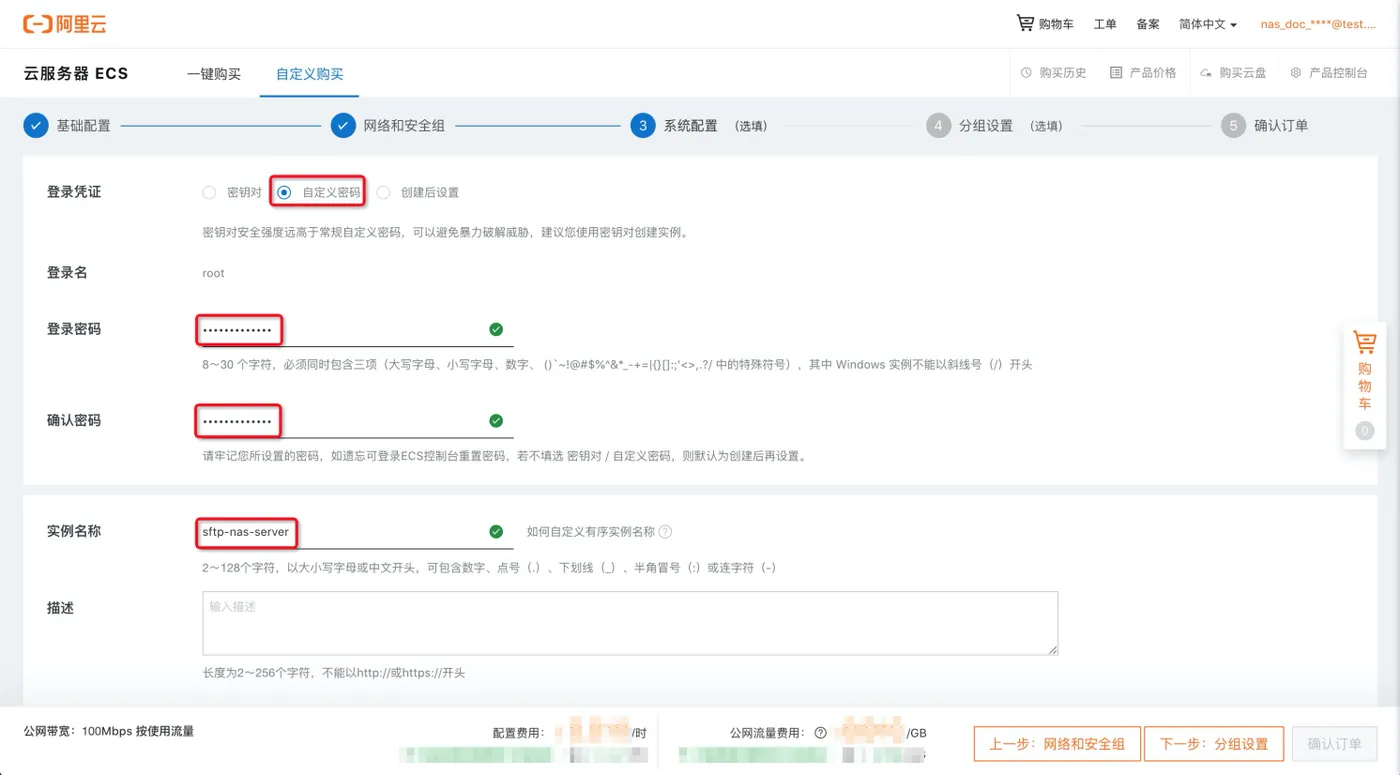Click step 3 system configuration circle
The height and width of the screenshot is (775, 1400).
pyautogui.click(x=643, y=125)
